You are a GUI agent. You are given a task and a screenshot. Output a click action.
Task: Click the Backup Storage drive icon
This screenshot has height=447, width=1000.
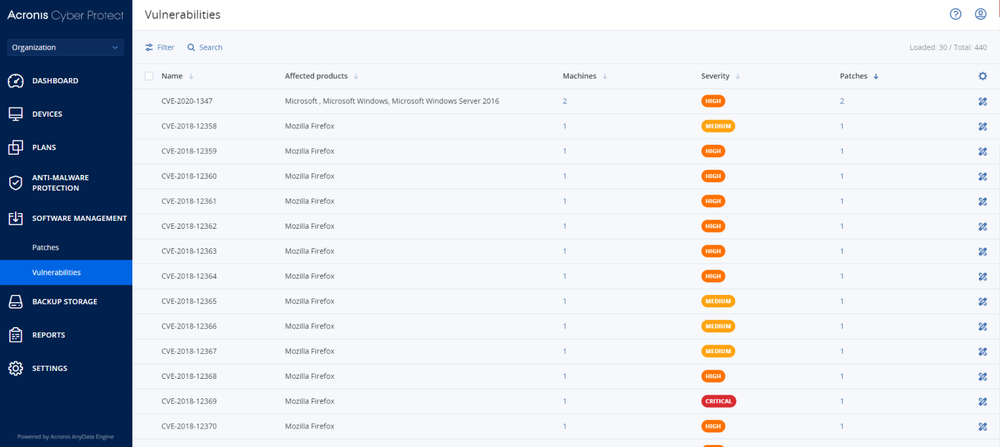pos(15,302)
